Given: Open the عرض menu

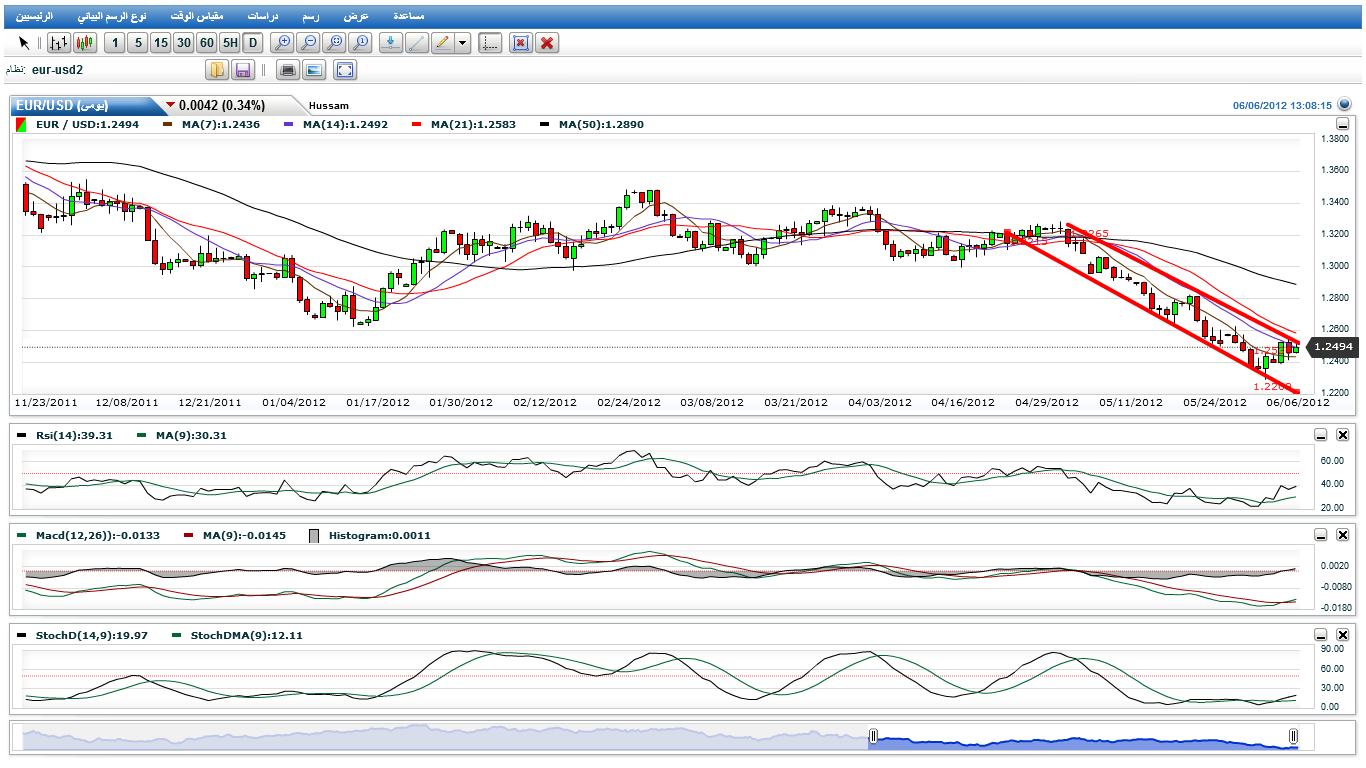Looking at the screenshot, I should (x=356, y=17).
